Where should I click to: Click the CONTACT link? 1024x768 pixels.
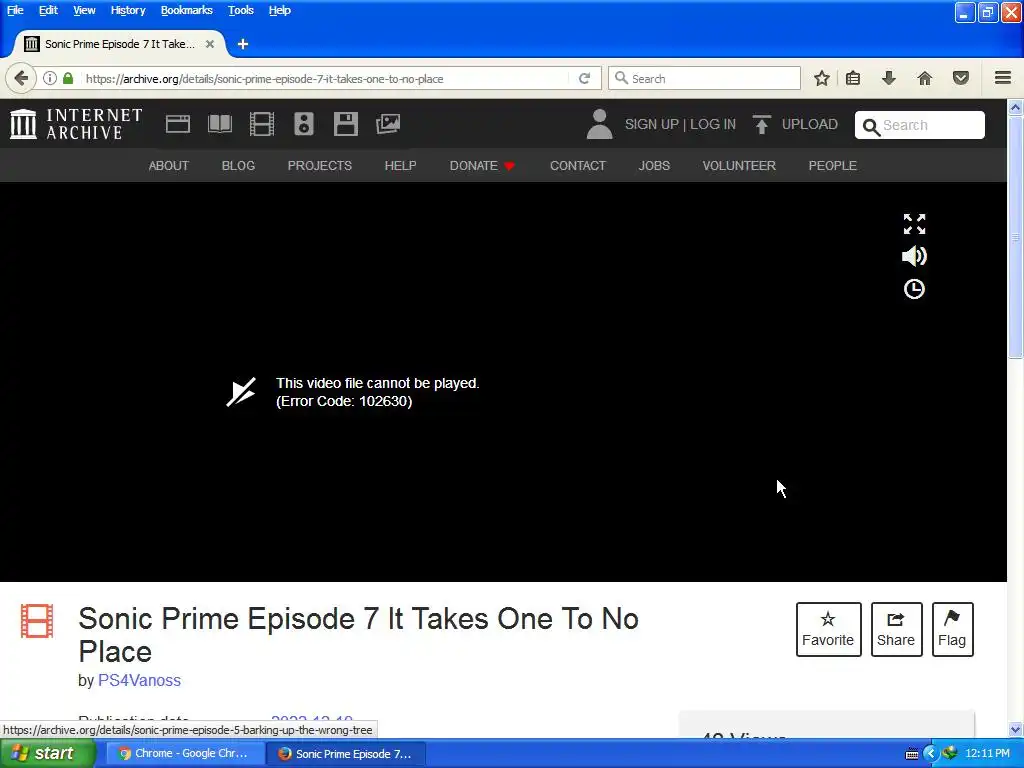[x=578, y=166]
